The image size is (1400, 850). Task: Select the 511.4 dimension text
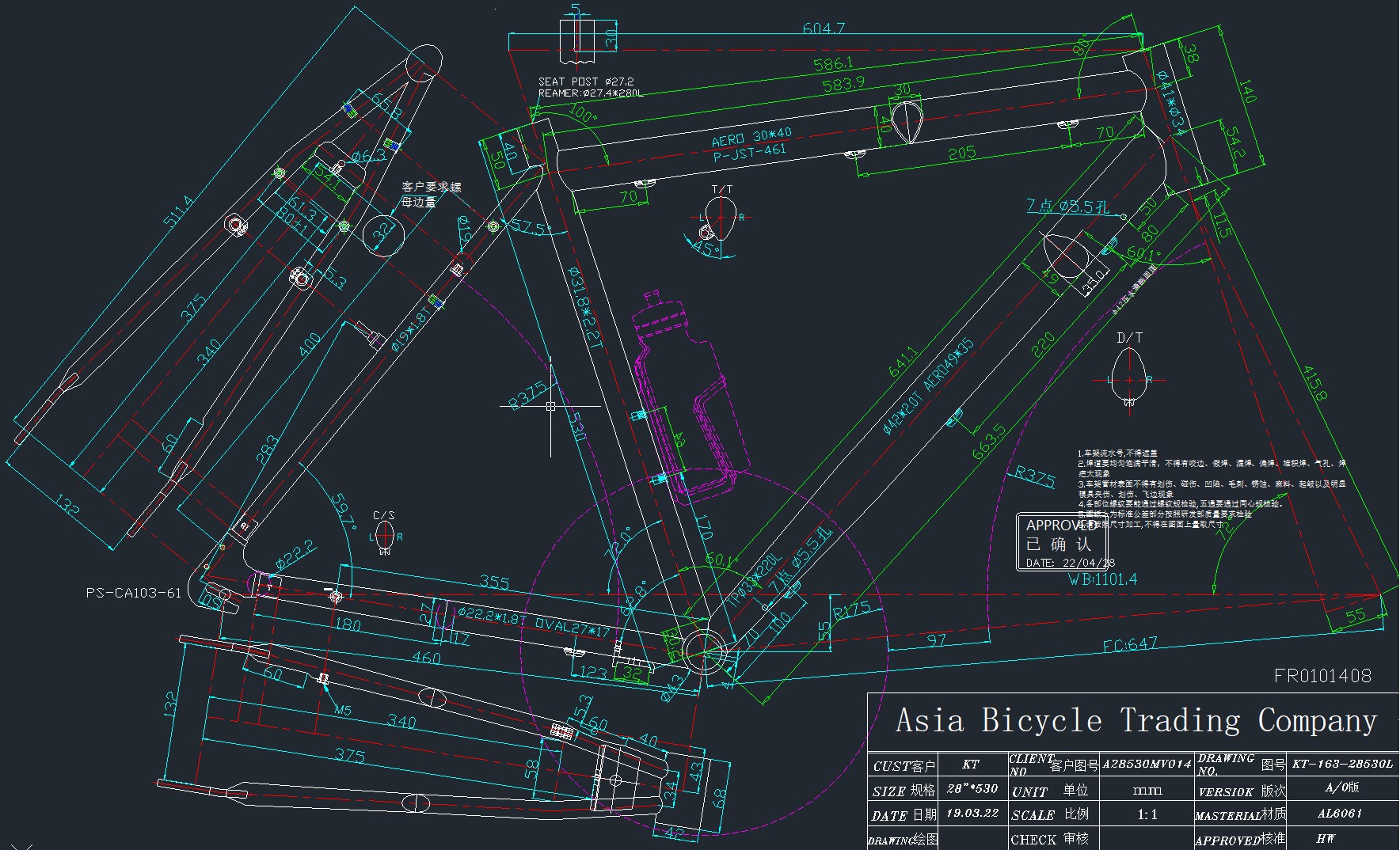click(178, 211)
